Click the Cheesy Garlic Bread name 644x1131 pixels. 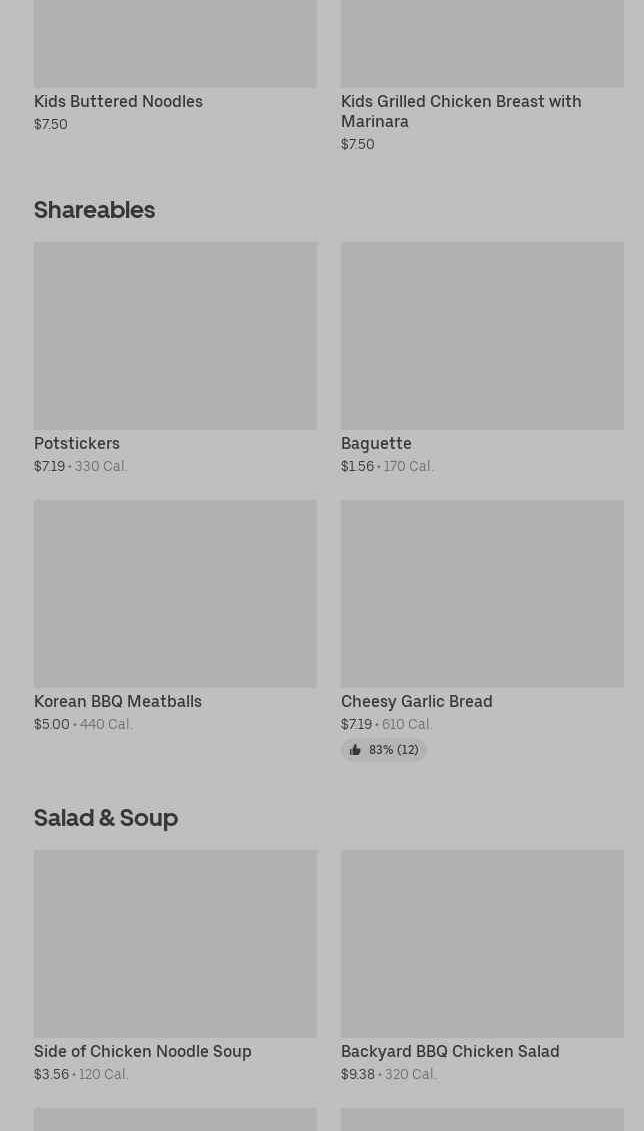tap(417, 701)
